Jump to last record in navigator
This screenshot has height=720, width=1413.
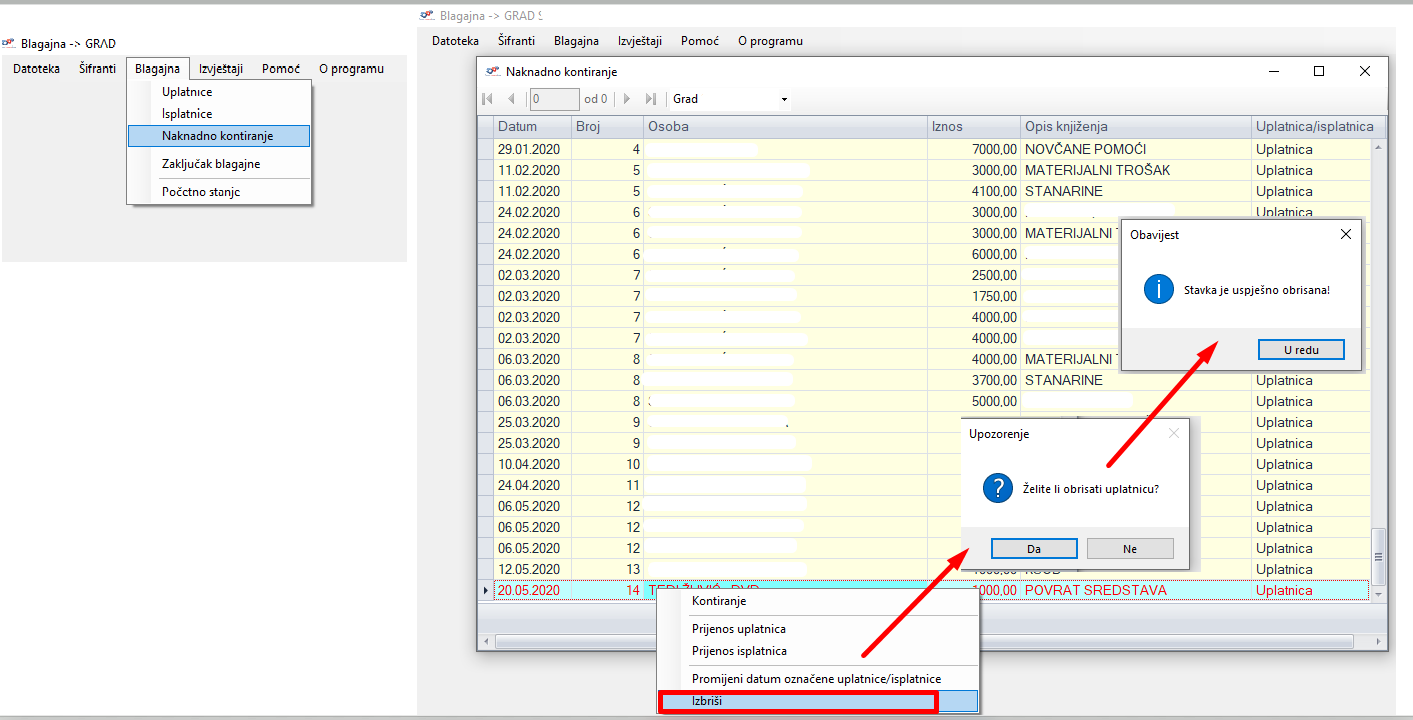click(650, 99)
